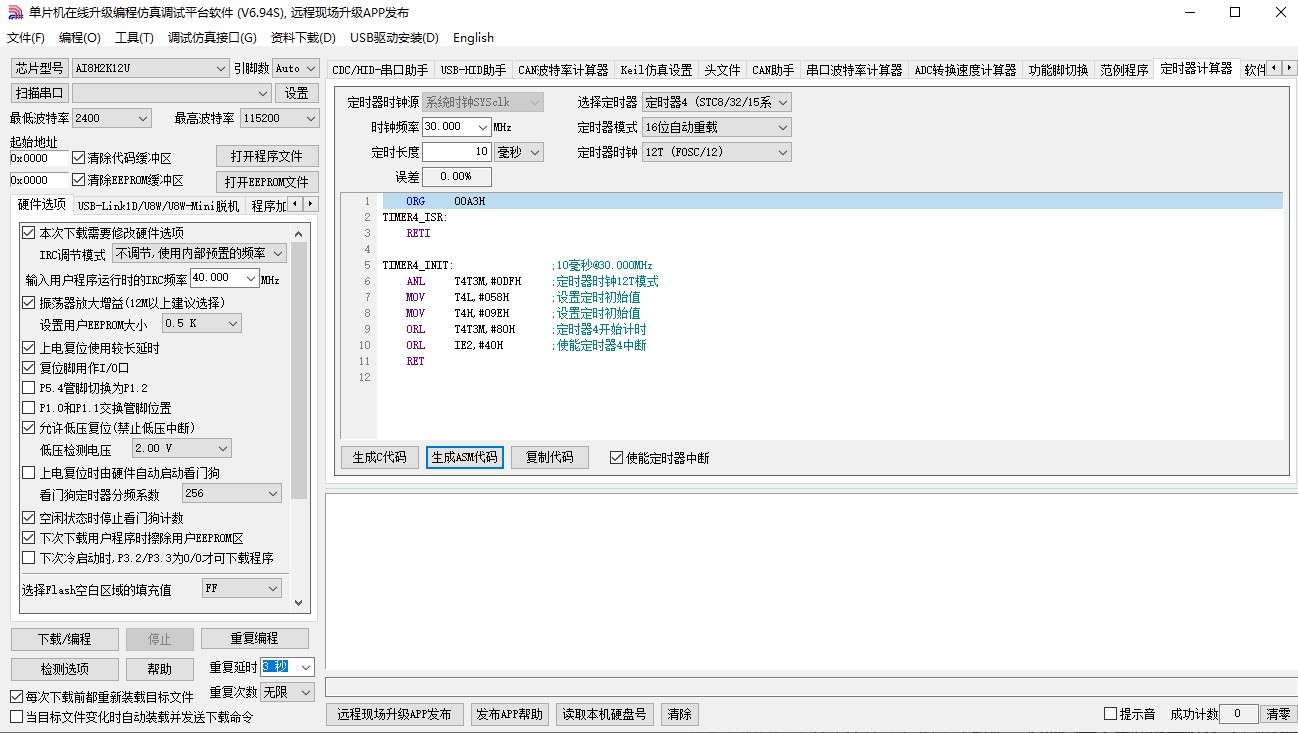
Task: Open 选择定时器 定时器4 dropdown
Action: coord(716,102)
